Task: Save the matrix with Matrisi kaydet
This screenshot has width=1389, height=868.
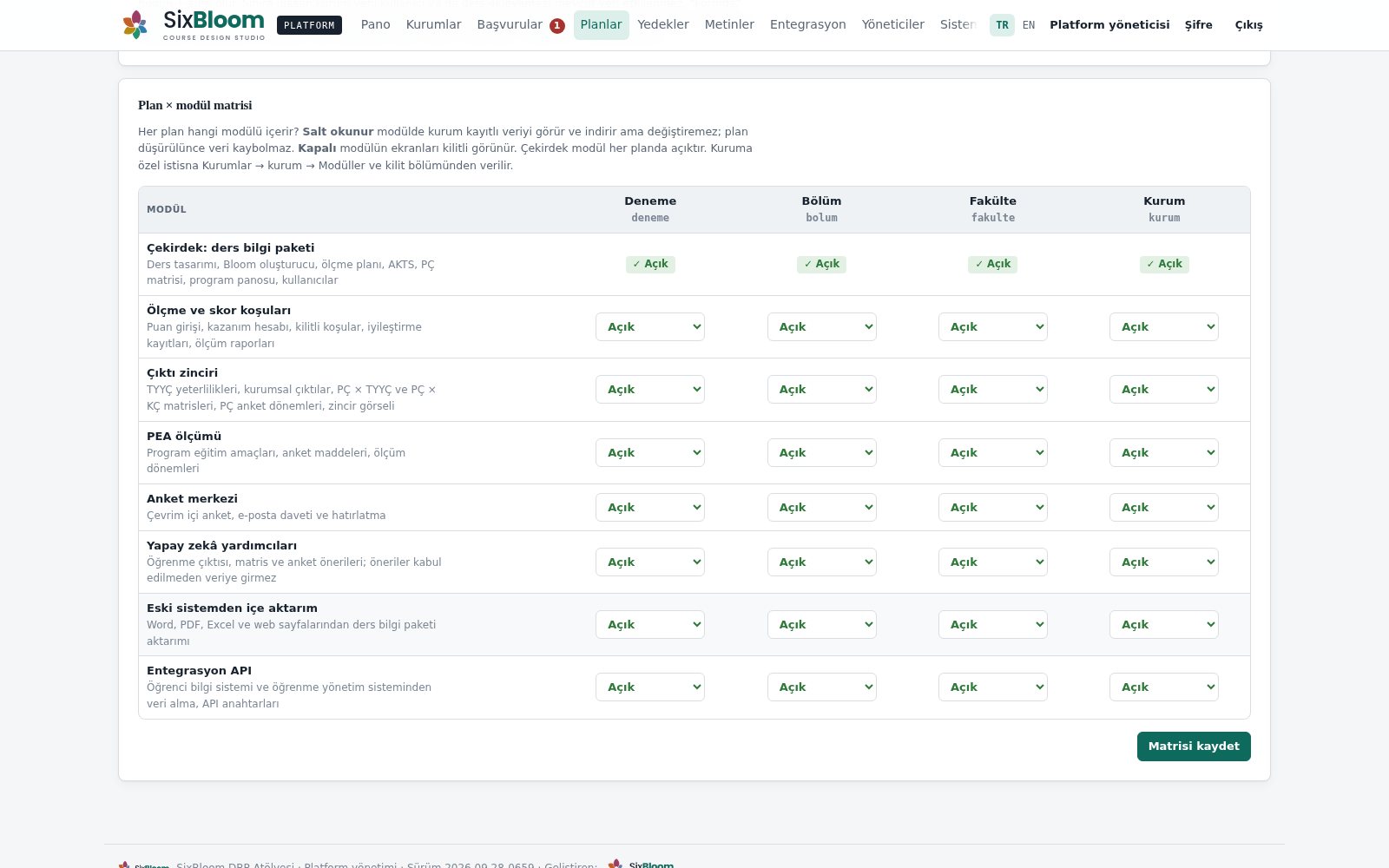Action: pyautogui.click(x=1194, y=746)
